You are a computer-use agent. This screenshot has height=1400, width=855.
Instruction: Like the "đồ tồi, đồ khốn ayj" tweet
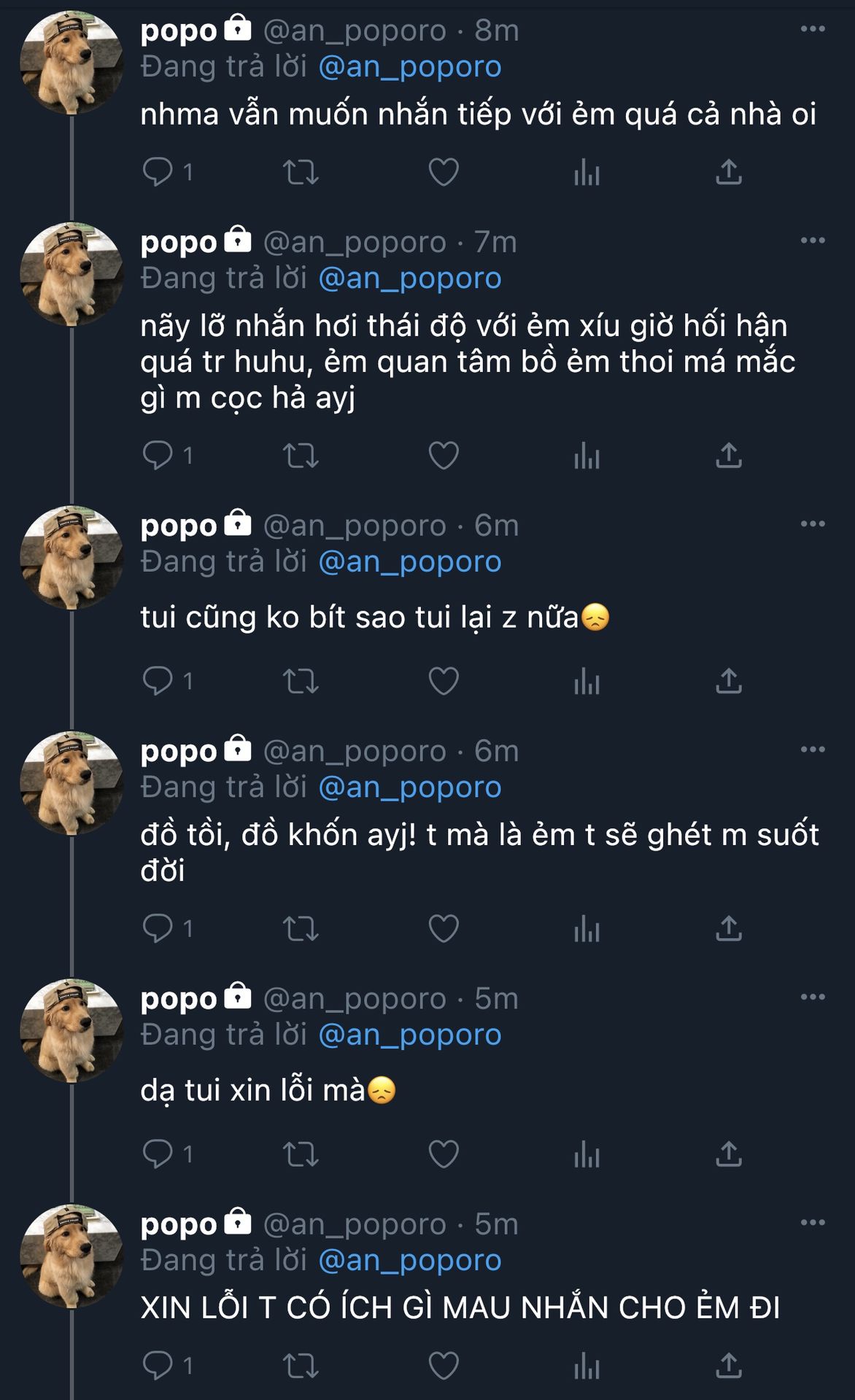[x=444, y=928]
